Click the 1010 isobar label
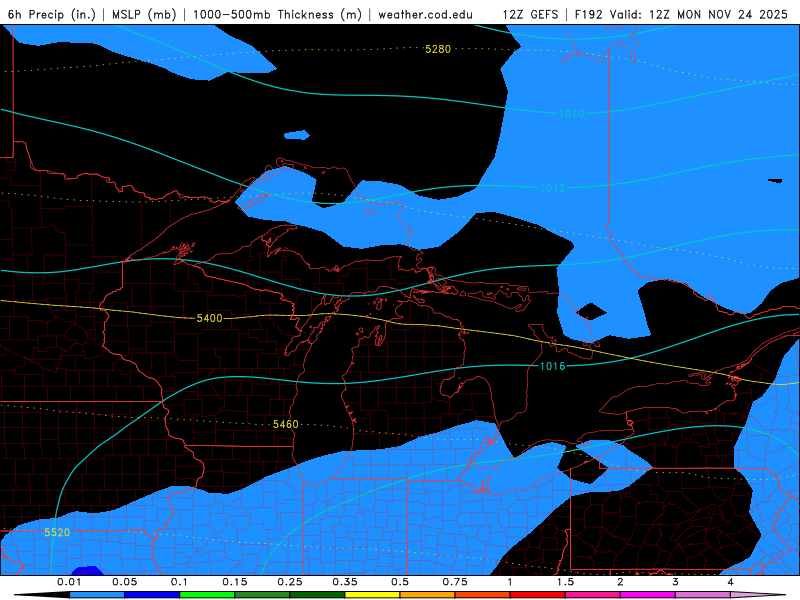Image resolution: width=800 pixels, height=600 pixels. tap(571, 114)
